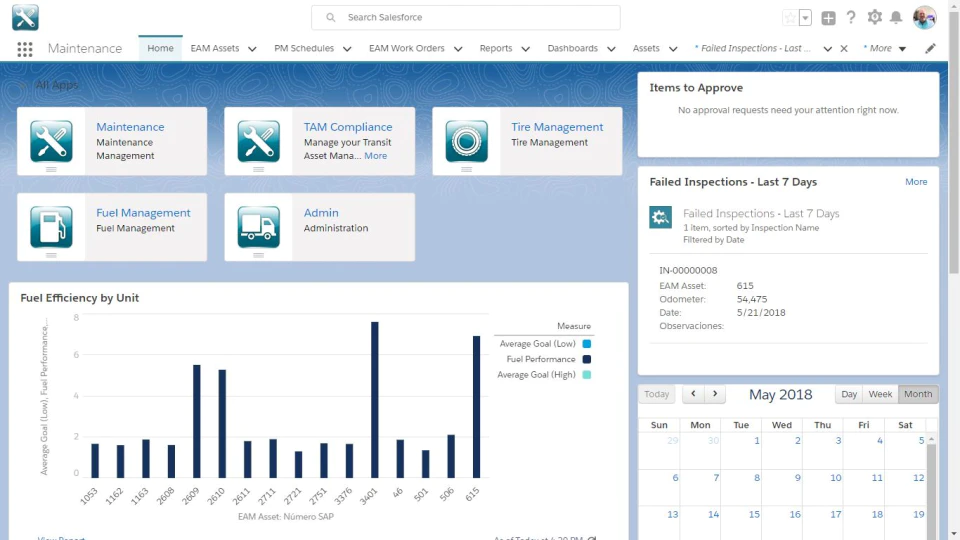This screenshot has height=540, width=960.
Task: Open Setup gear icon in header
Action: (x=874, y=17)
